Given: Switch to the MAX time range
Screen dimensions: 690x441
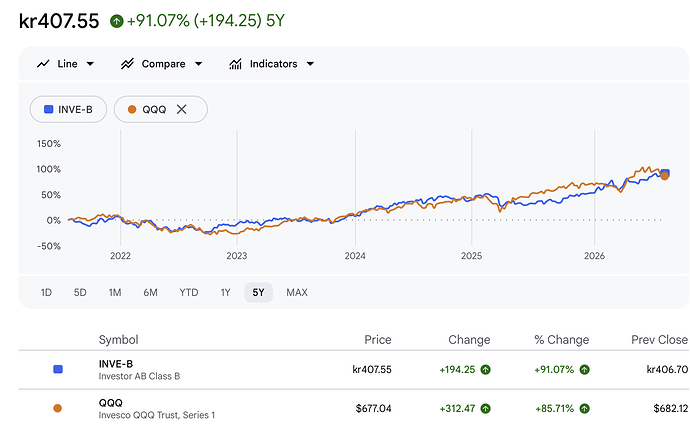Looking at the screenshot, I should tap(297, 293).
